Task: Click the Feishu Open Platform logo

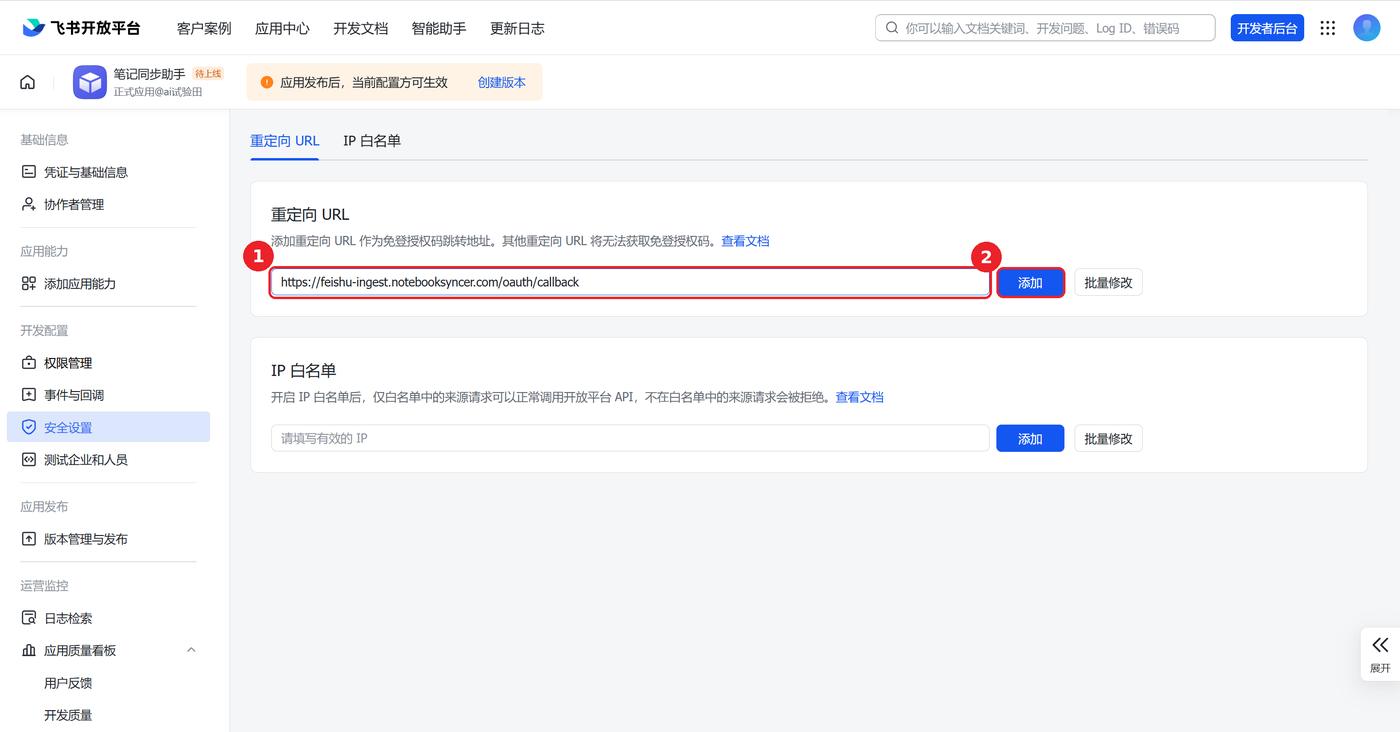Action: (81, 28)
